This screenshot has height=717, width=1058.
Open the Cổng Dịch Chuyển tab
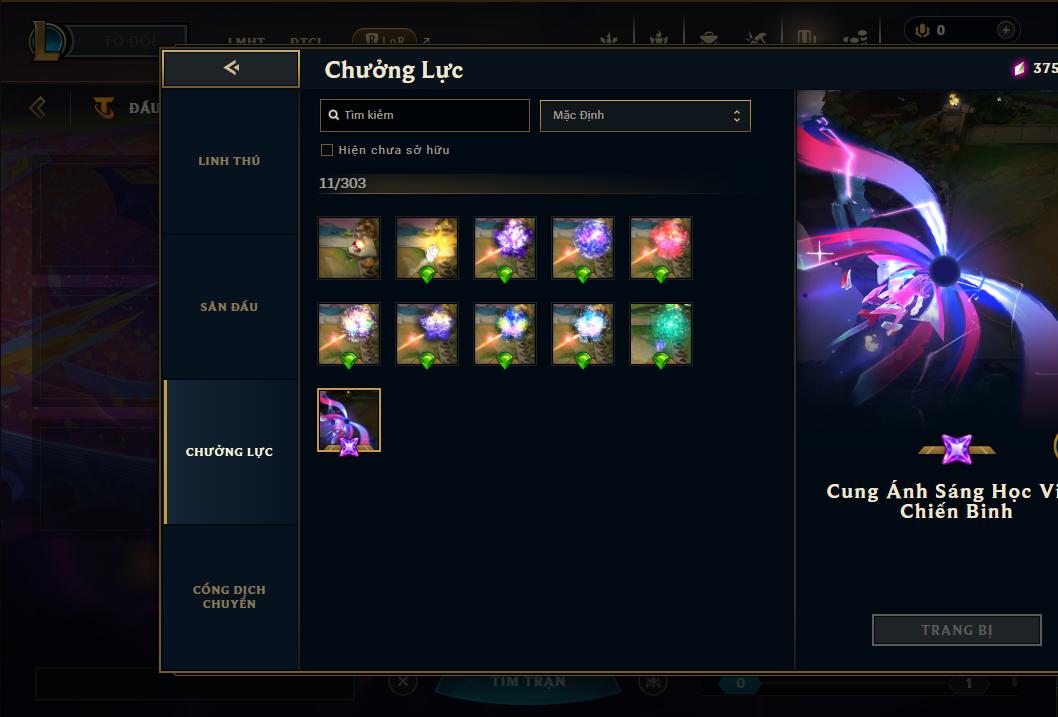click(229, 597)
